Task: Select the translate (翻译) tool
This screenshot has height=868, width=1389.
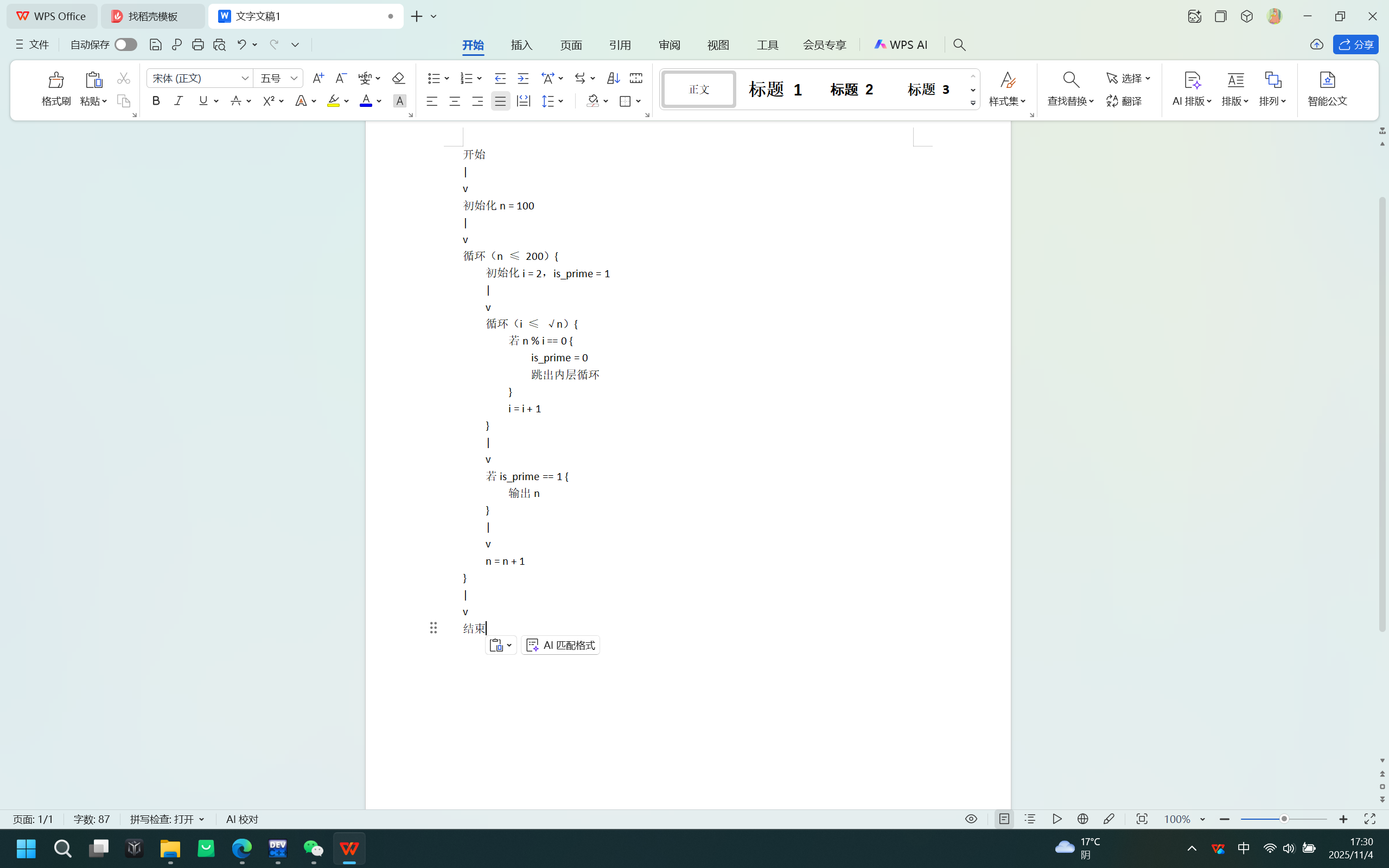Action: click(1124, 101)
